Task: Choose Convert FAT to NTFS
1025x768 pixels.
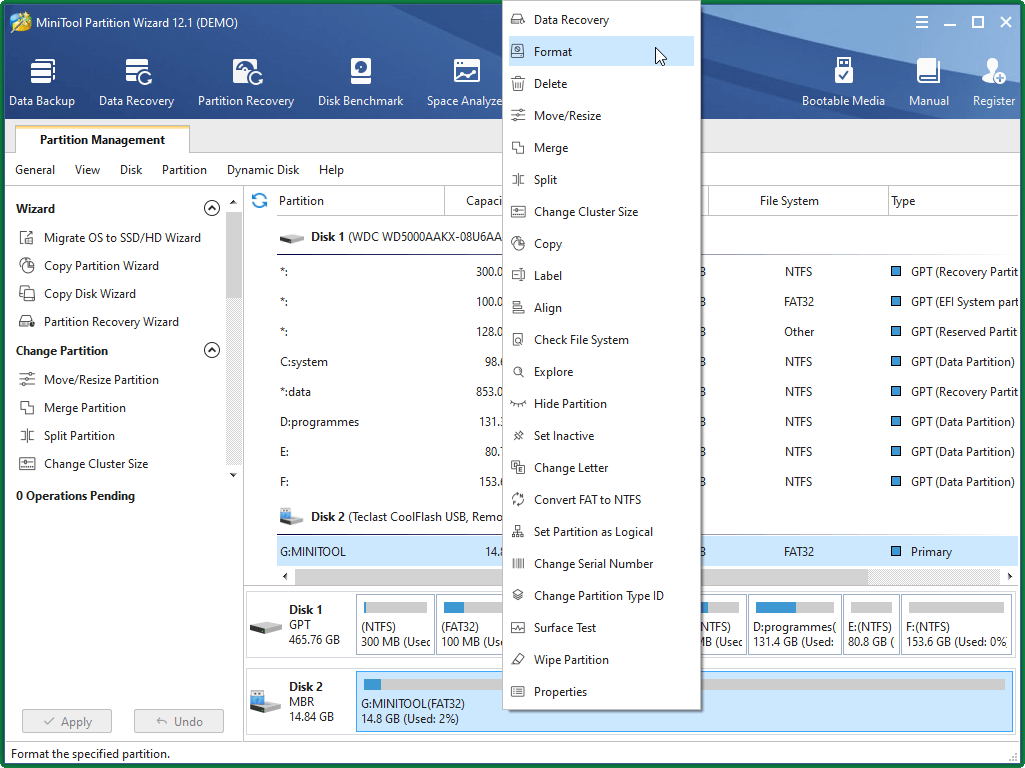Action: click(601, 500)
